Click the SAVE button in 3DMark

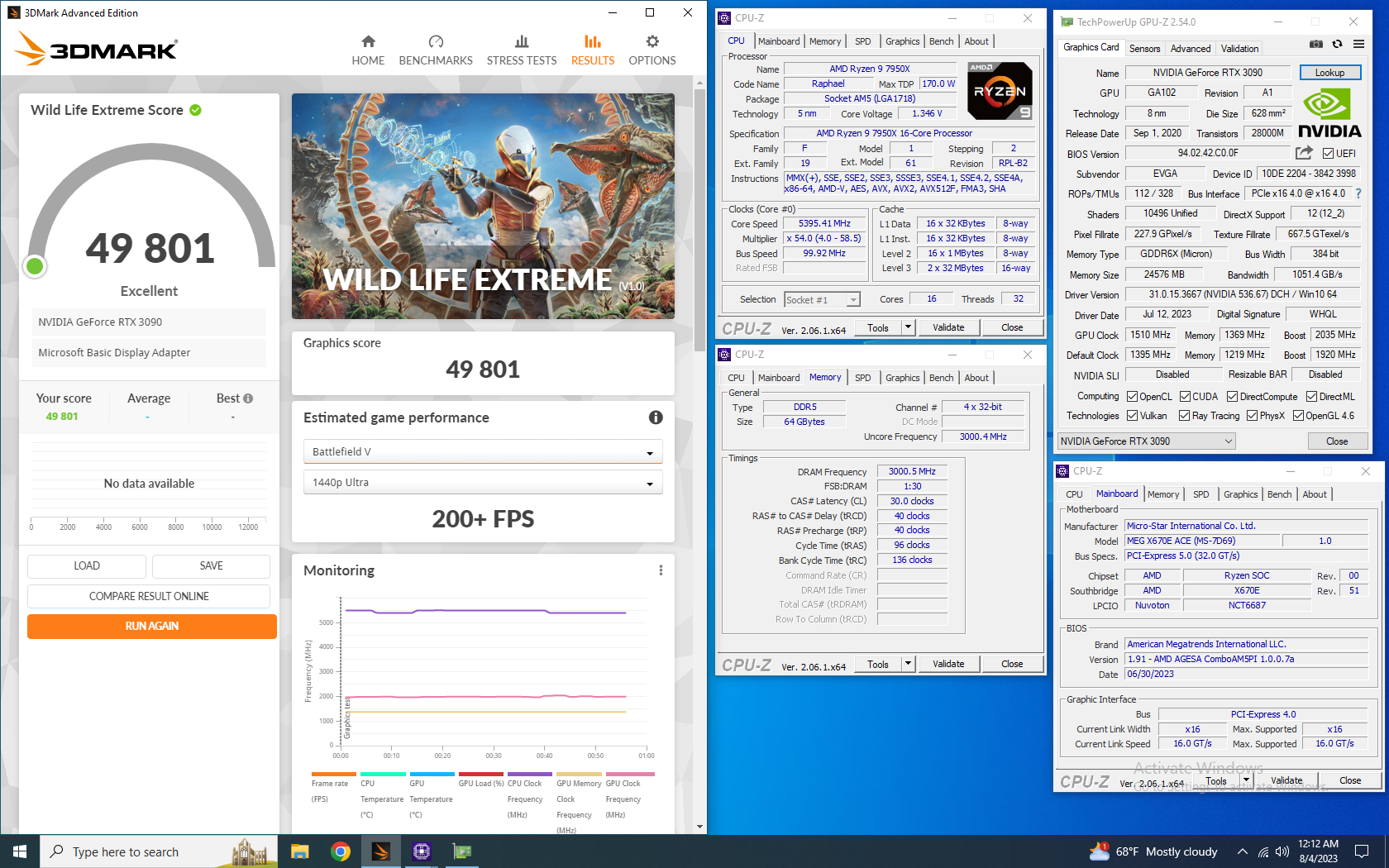click(211, 566)
